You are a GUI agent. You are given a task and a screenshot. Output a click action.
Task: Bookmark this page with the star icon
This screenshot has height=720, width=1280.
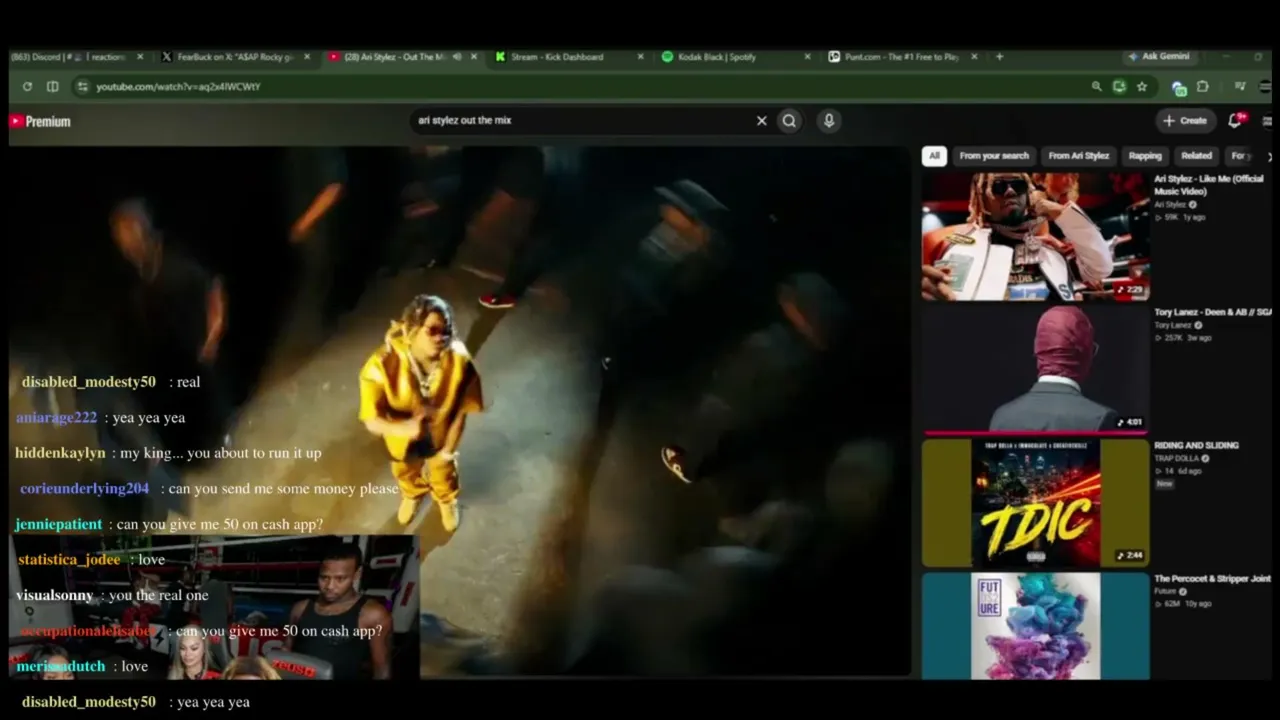click(x=1142, y=87)
